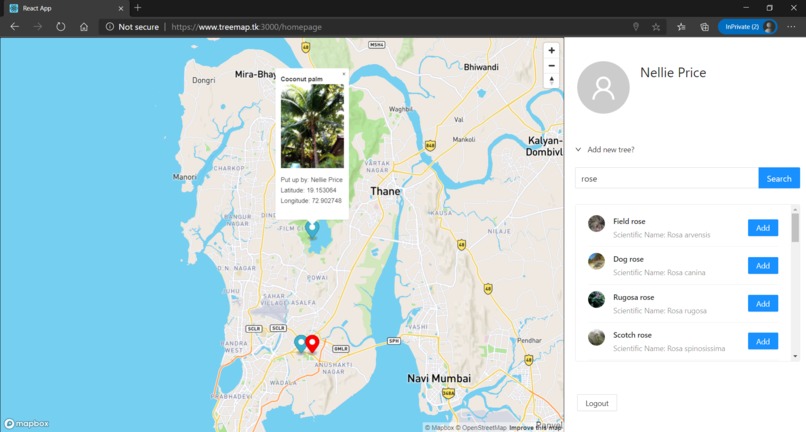Click the red map marker
This screenshot has width=806, height=432.
point(312,343)
